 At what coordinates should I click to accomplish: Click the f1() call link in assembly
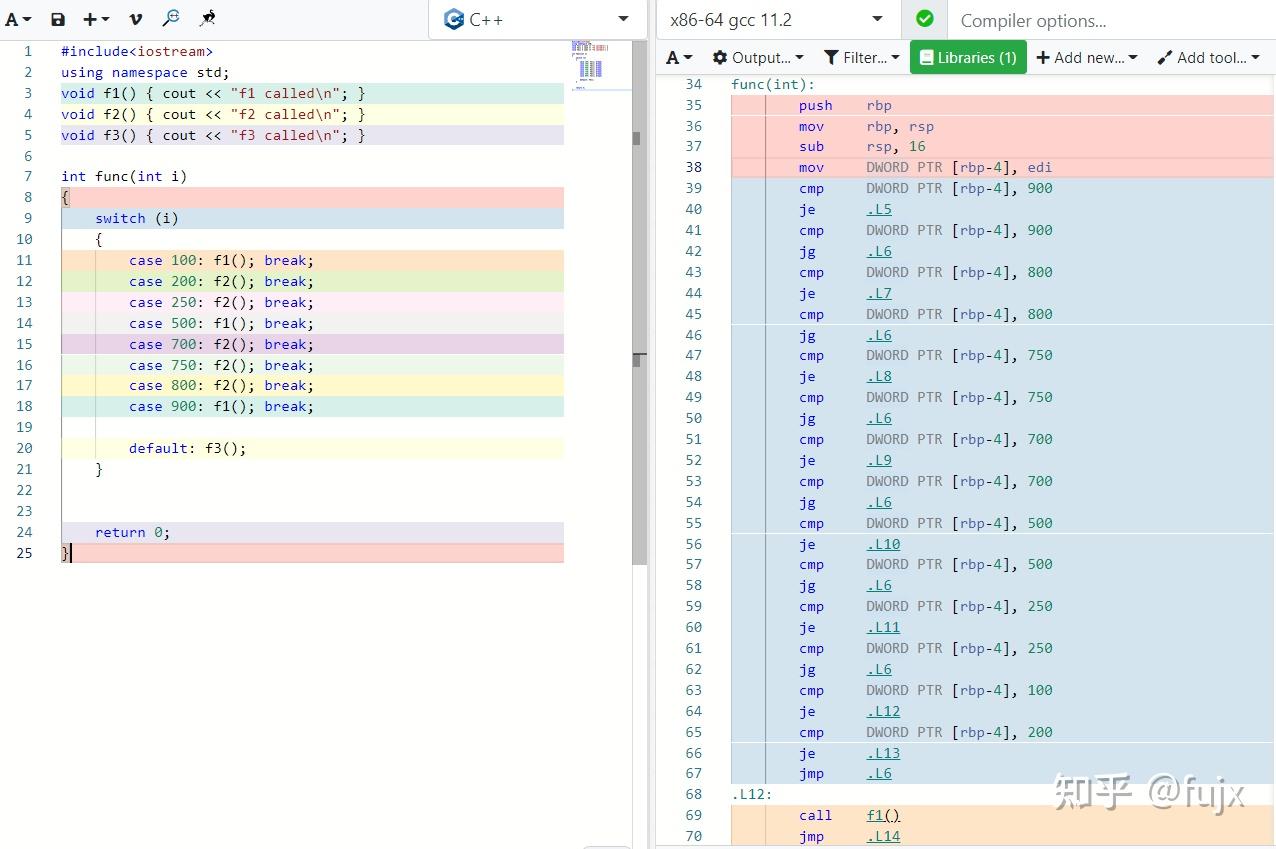pyautogui.click(x=881, y=815)
